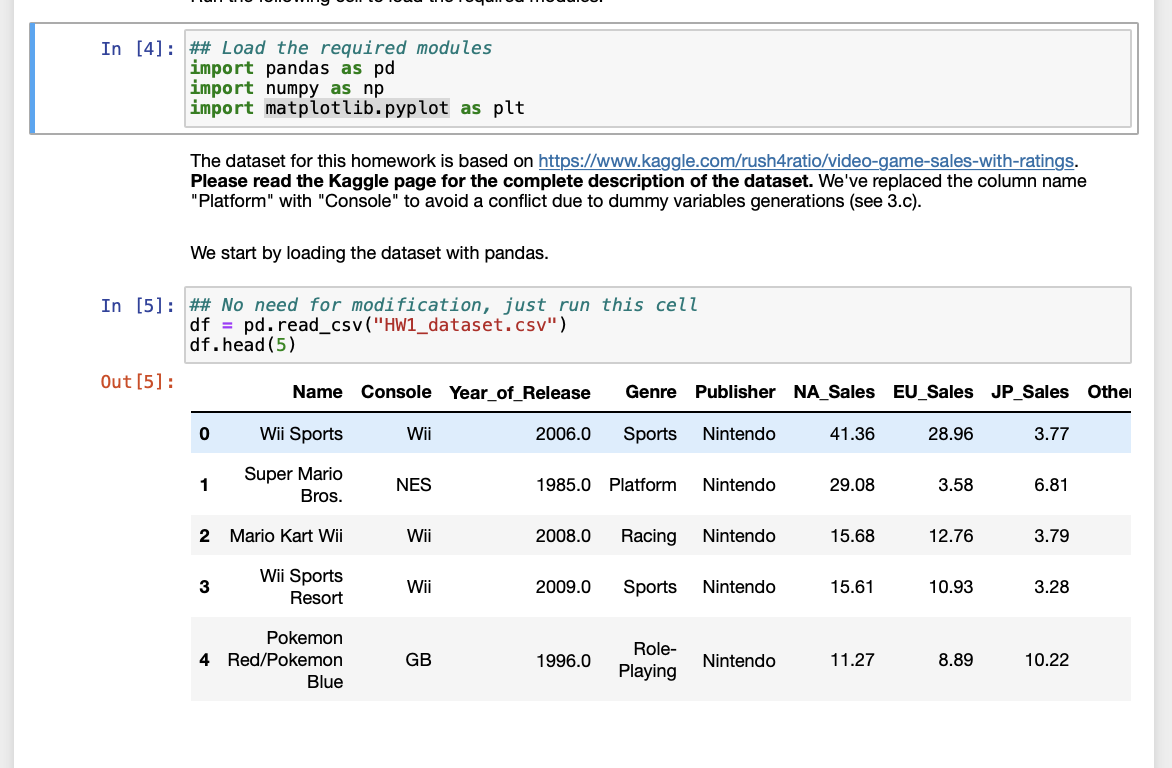The image size is (1172, 768).
Task: Click the Console column header
Action: (x=396, y=392)
